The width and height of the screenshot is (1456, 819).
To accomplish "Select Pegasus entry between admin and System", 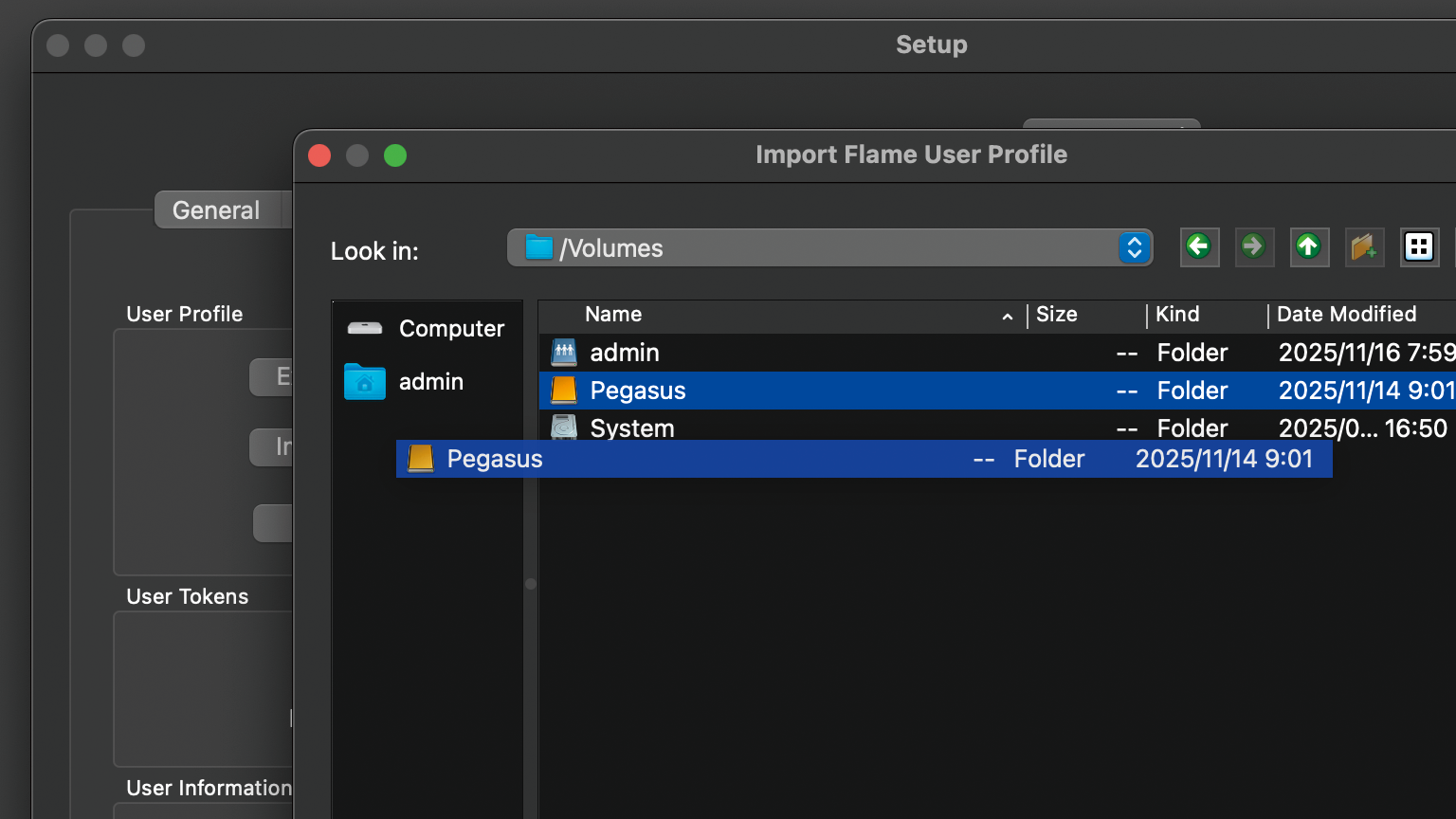I will (x=637, y=391).
